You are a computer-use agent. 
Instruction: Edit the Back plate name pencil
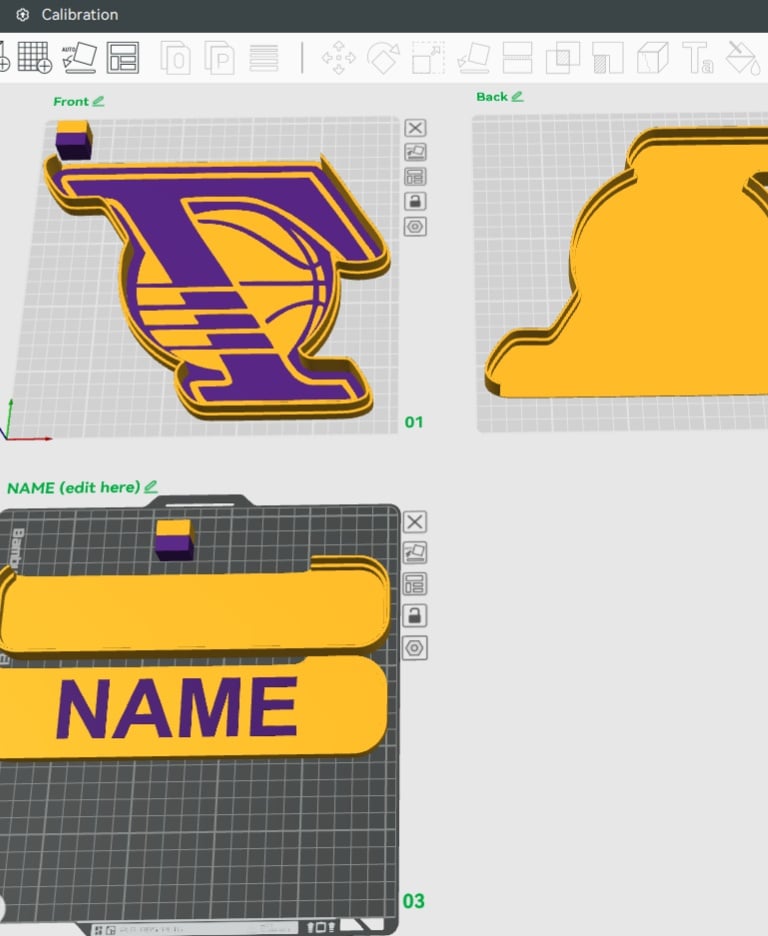517,96
